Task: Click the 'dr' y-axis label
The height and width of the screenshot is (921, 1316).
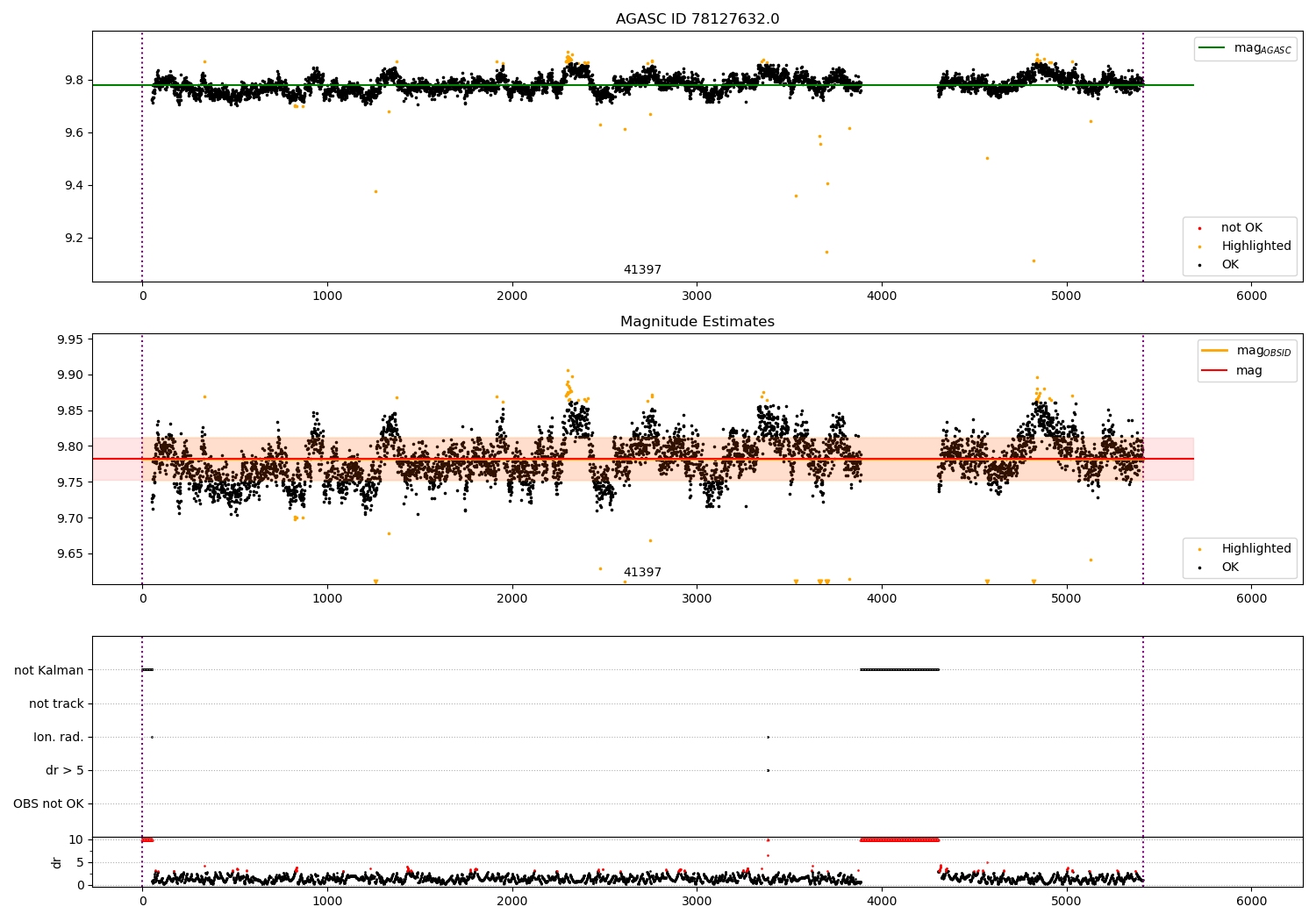Action: point(57,862)
